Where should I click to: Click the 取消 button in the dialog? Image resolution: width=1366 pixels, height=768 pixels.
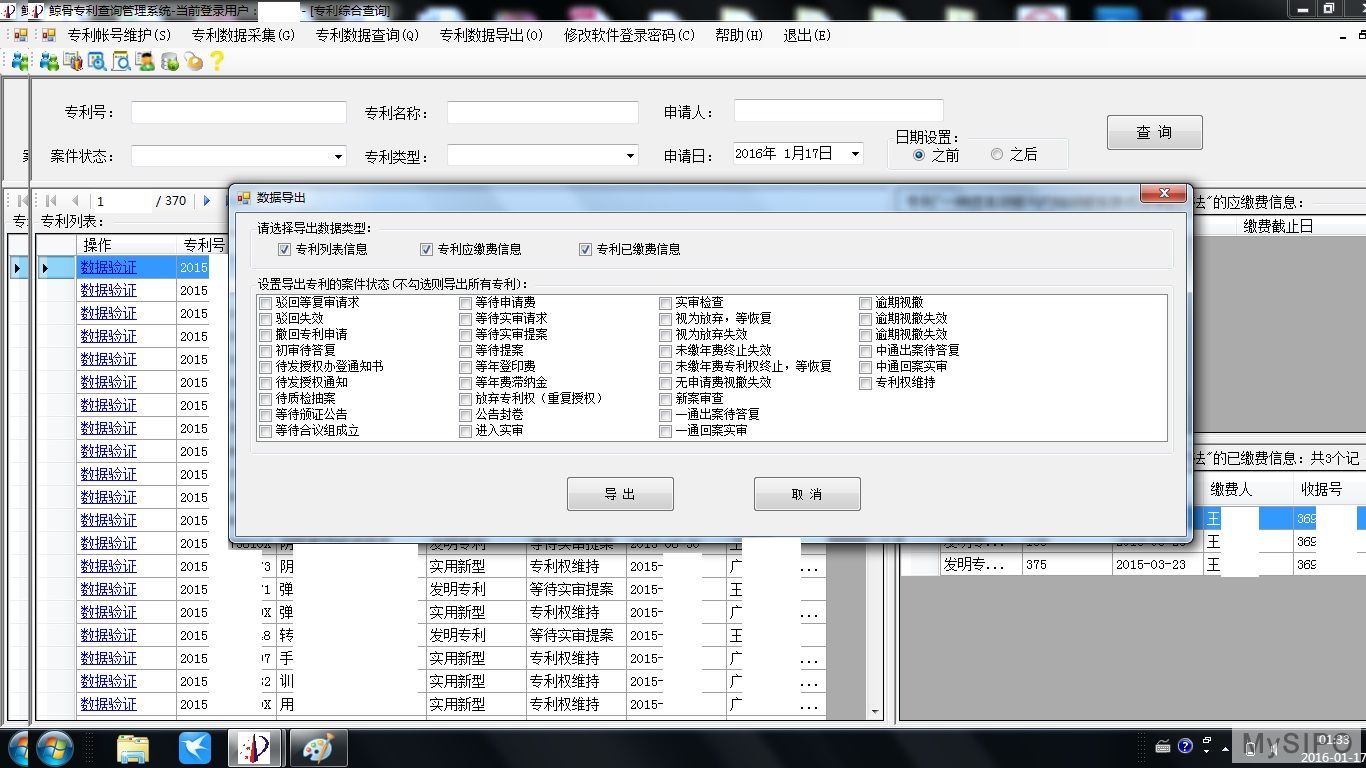tap(806, 494)
